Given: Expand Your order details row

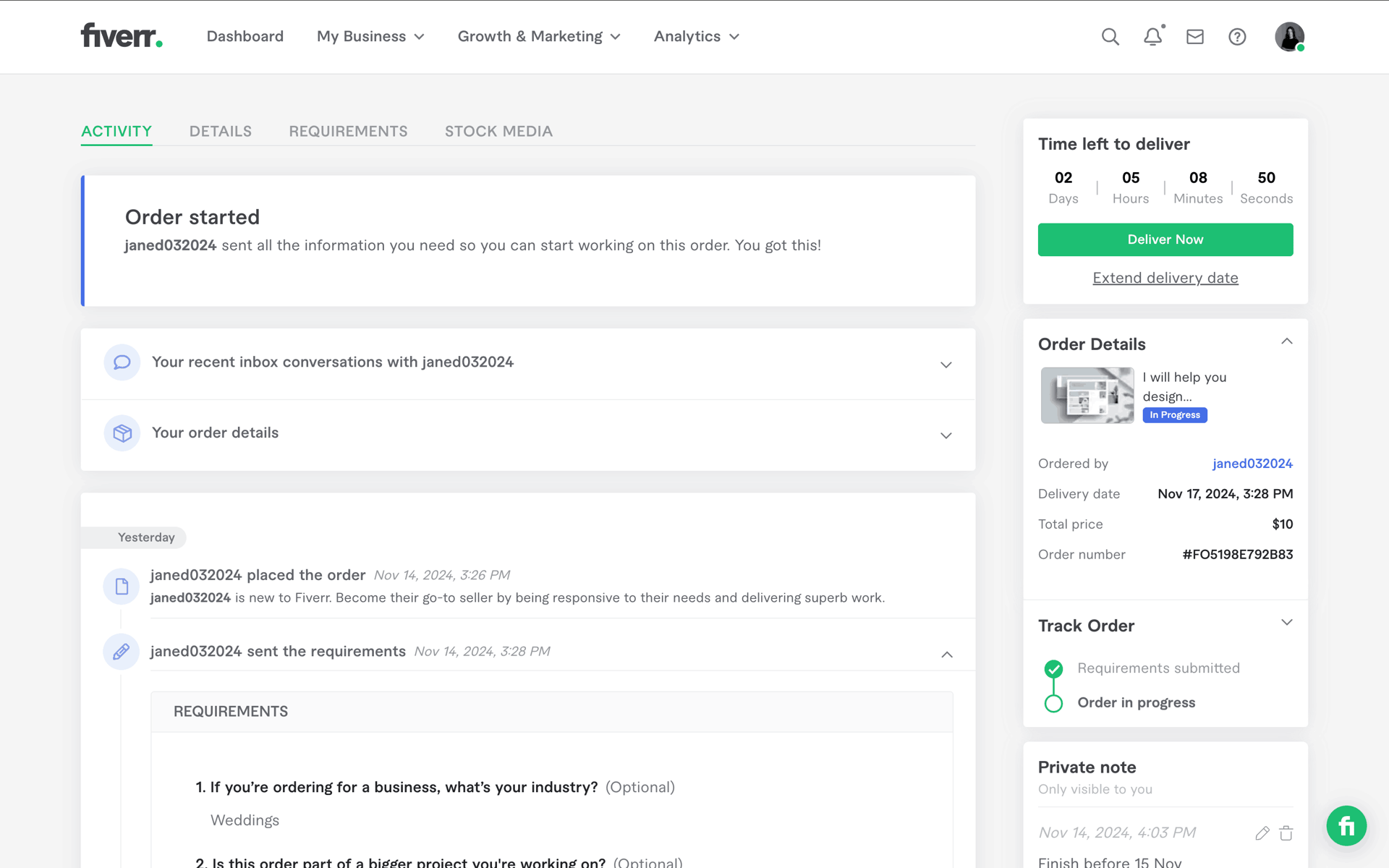Looking at the screenshot, I should point(528,435).
